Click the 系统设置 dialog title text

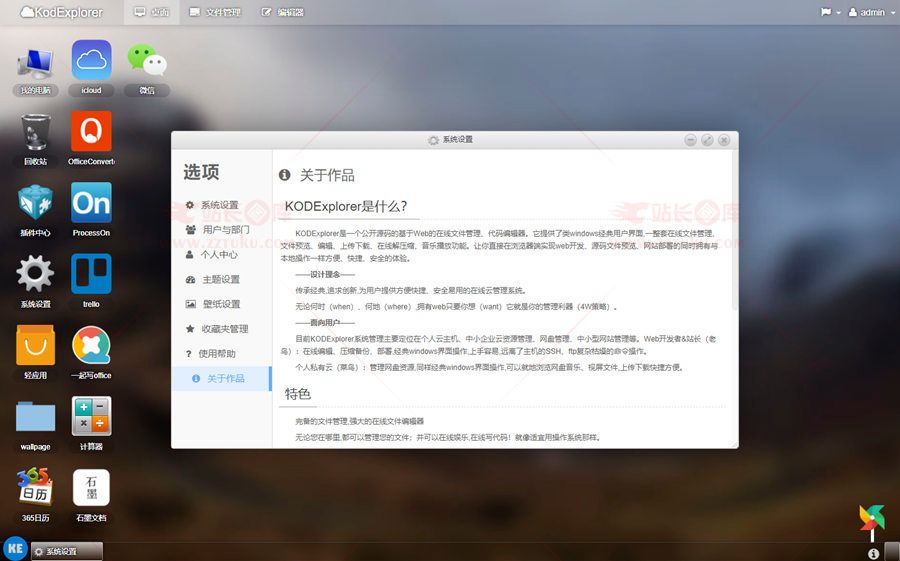tap(457, 140)
